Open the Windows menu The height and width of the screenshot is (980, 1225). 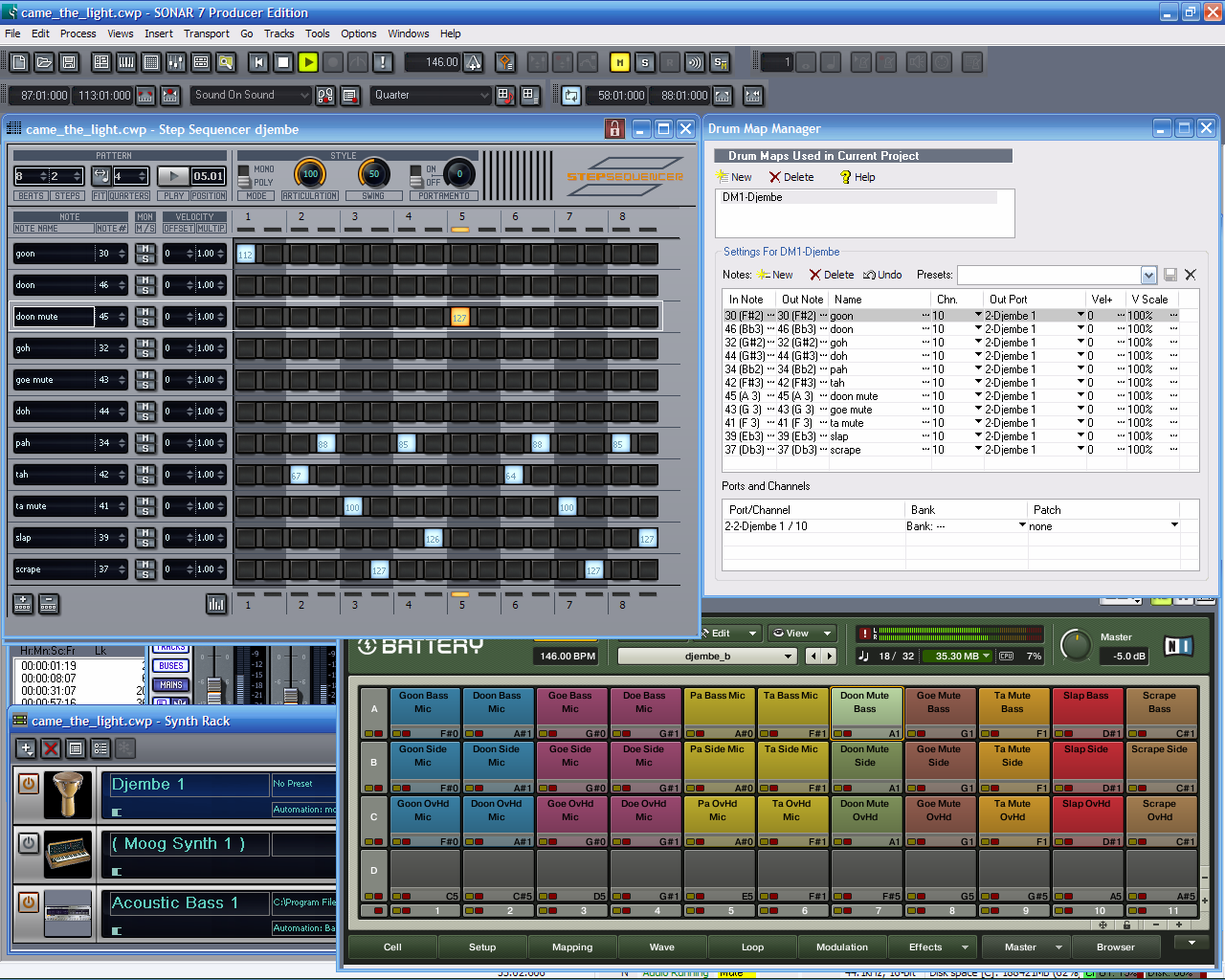tap(409, 33)
